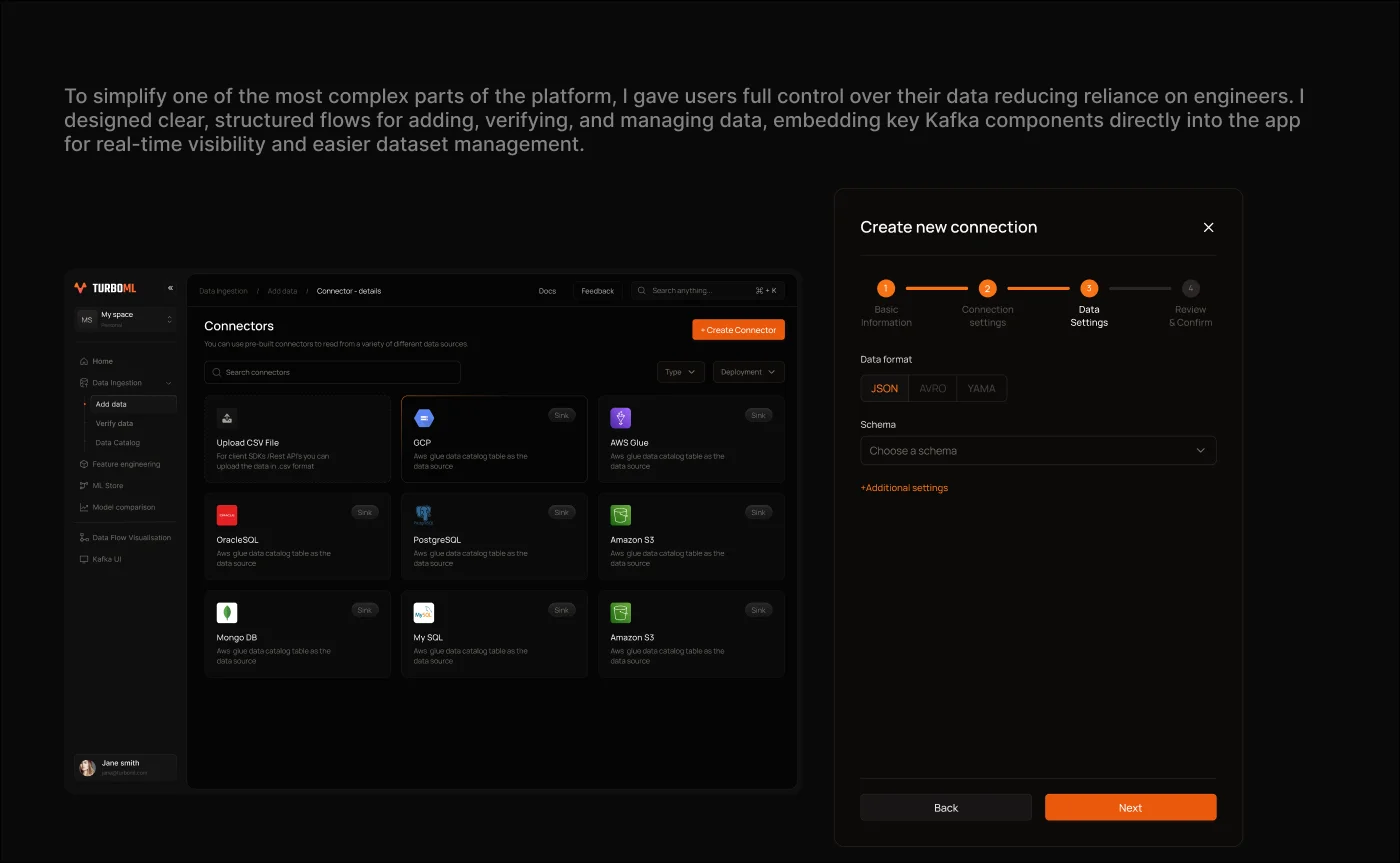Click the Search connectors field
Viewport: 1400px width, 863px height.
tap(332, 372)
